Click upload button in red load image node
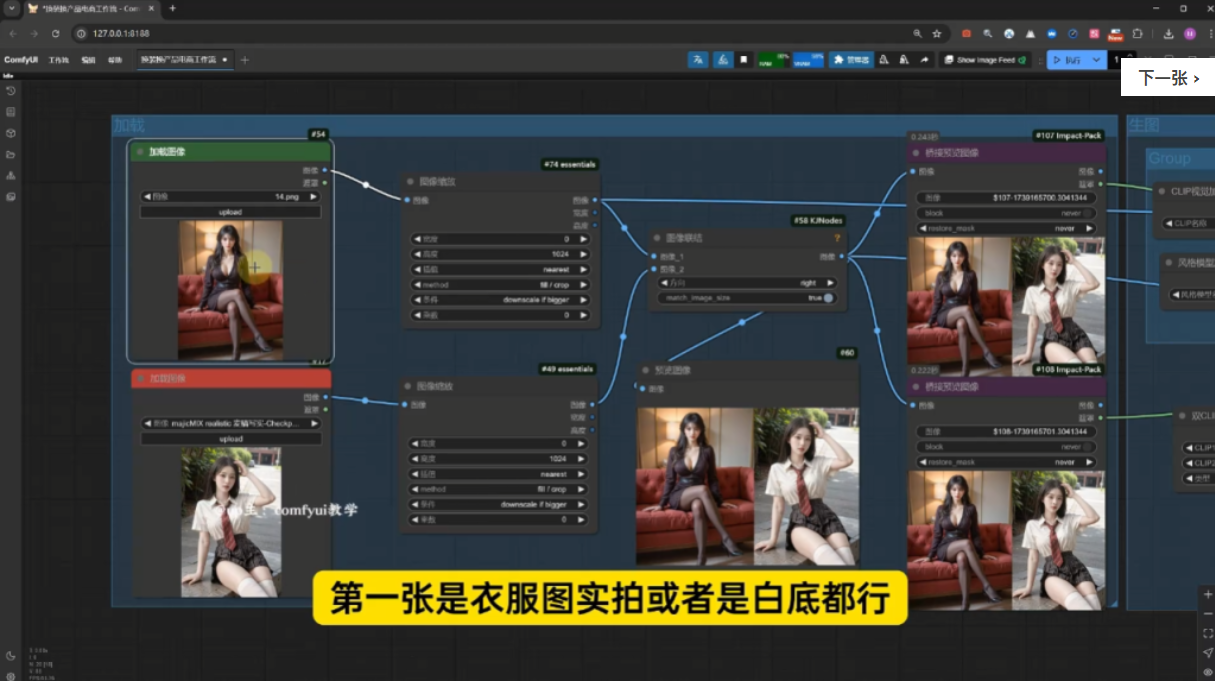 click(230, 438)
